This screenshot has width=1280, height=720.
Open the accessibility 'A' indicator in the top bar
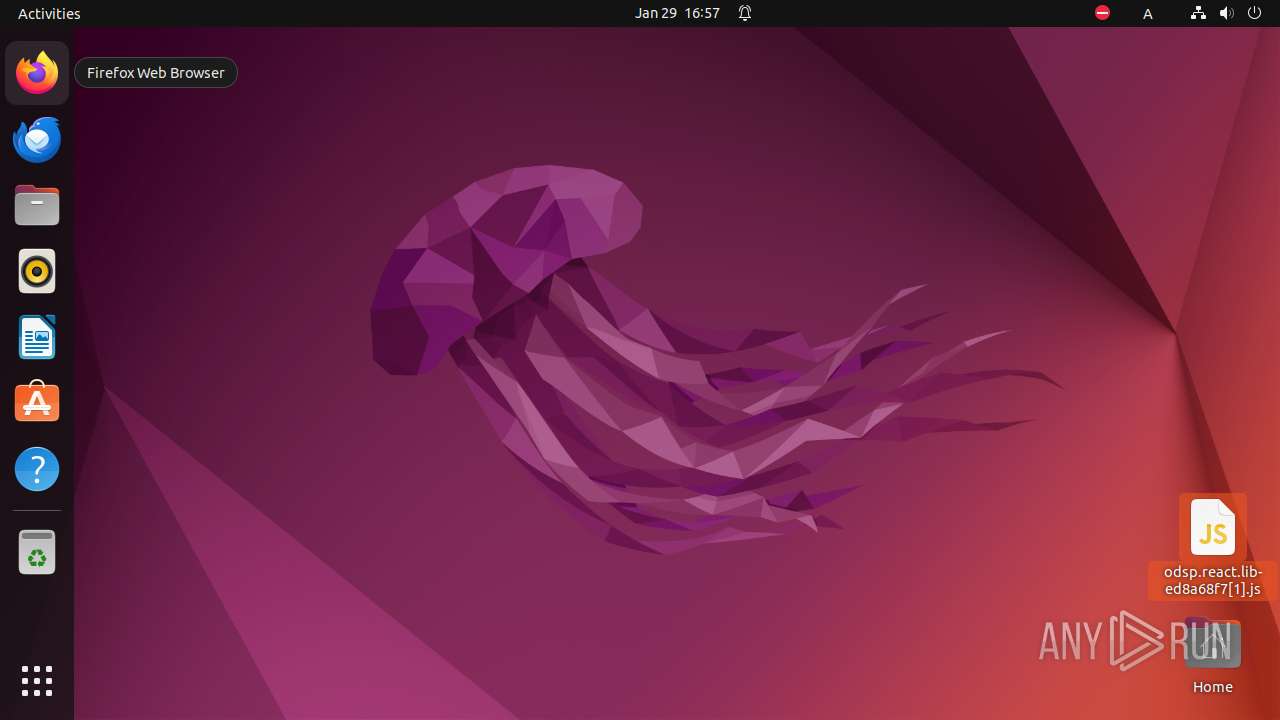coord(1148,13)
